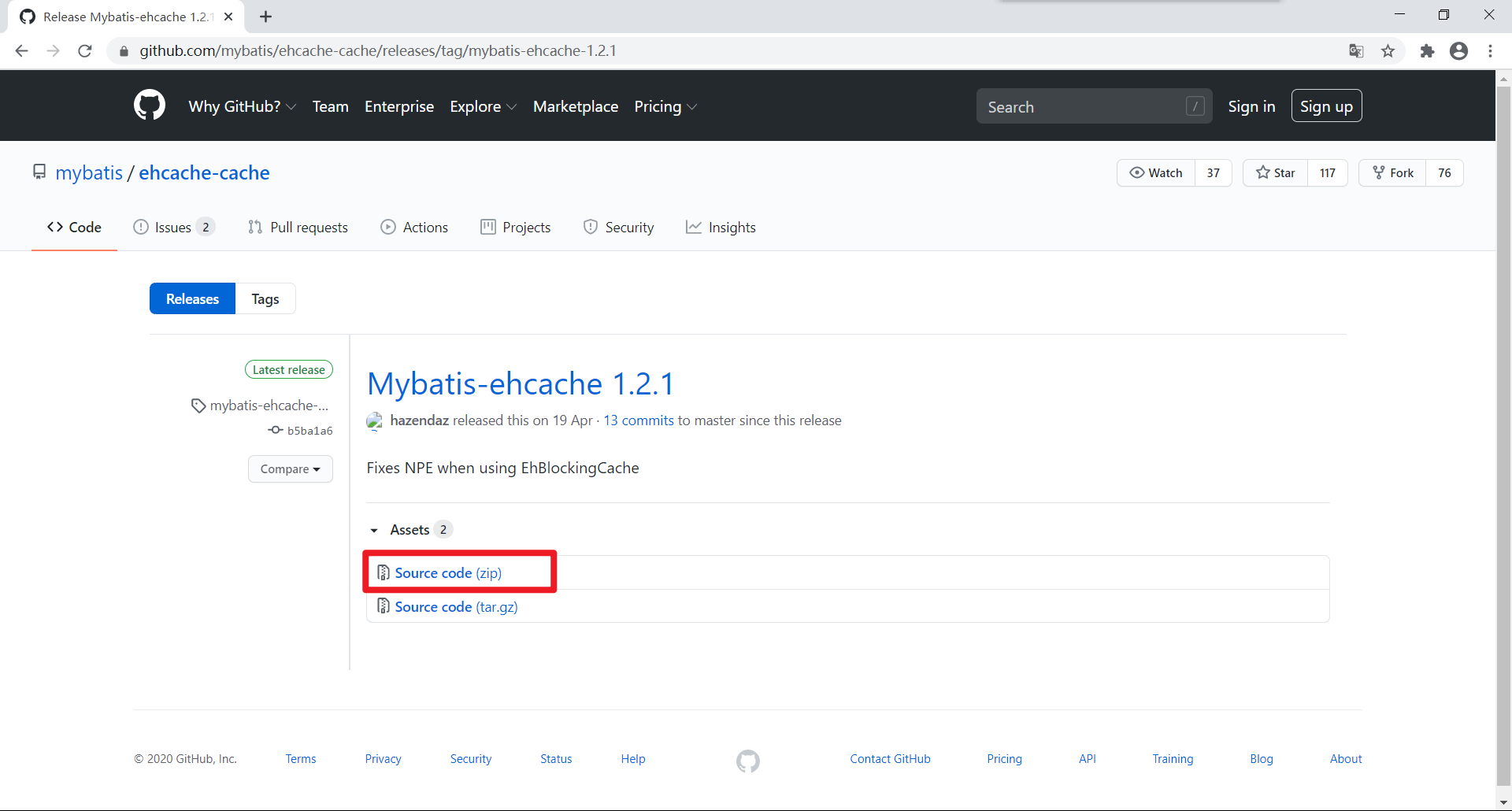Open Chrome profile avatar icon

click(x=1458, y=51)
